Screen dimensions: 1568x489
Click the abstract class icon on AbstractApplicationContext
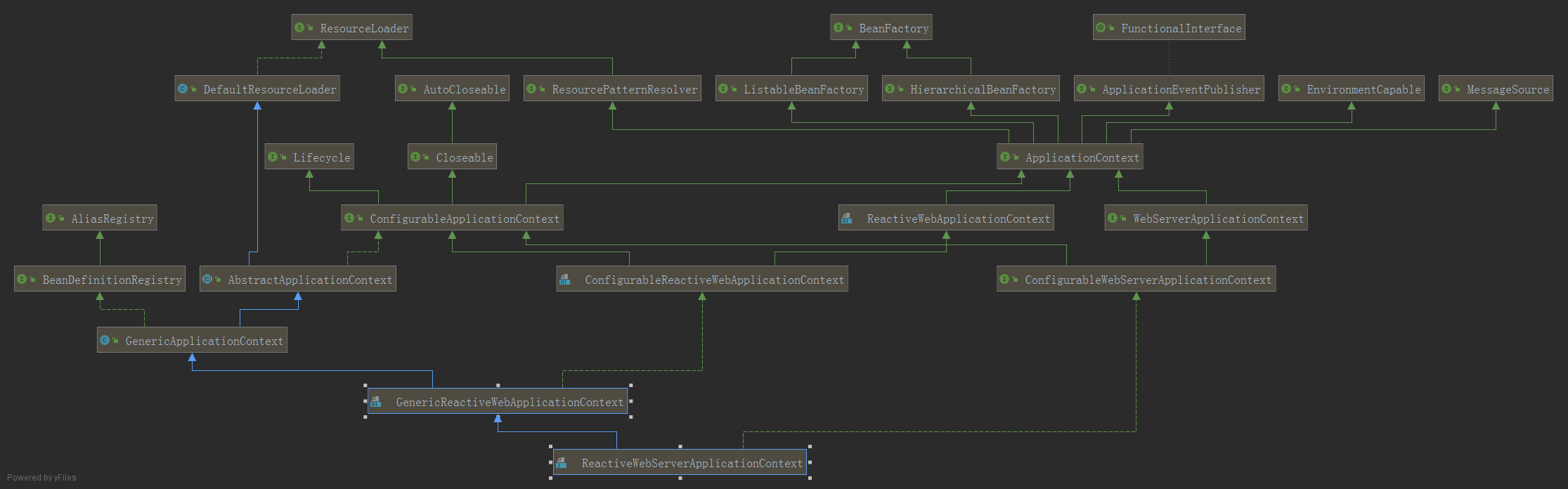click(207, 279)
